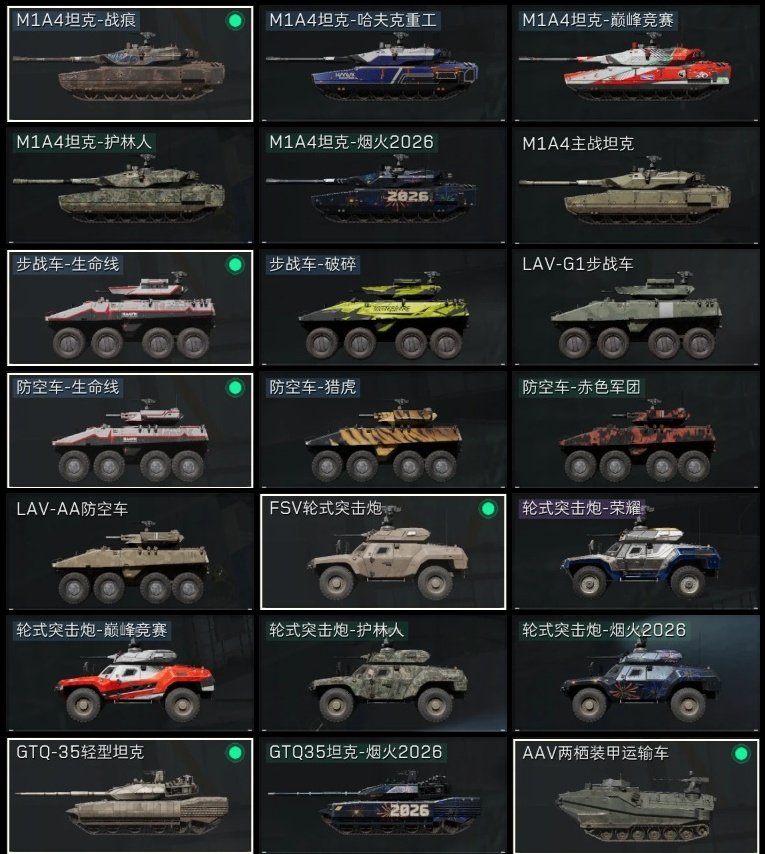Choose the 轮式突击炮-巅峰竞赛 red skin

(x=130, y=674)
